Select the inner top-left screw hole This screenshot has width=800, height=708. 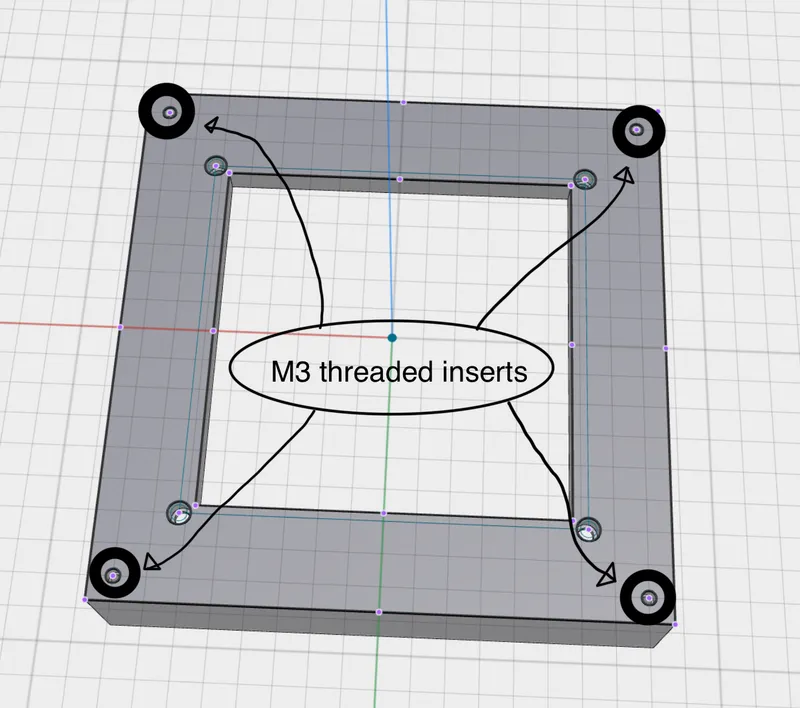point(216,166)
